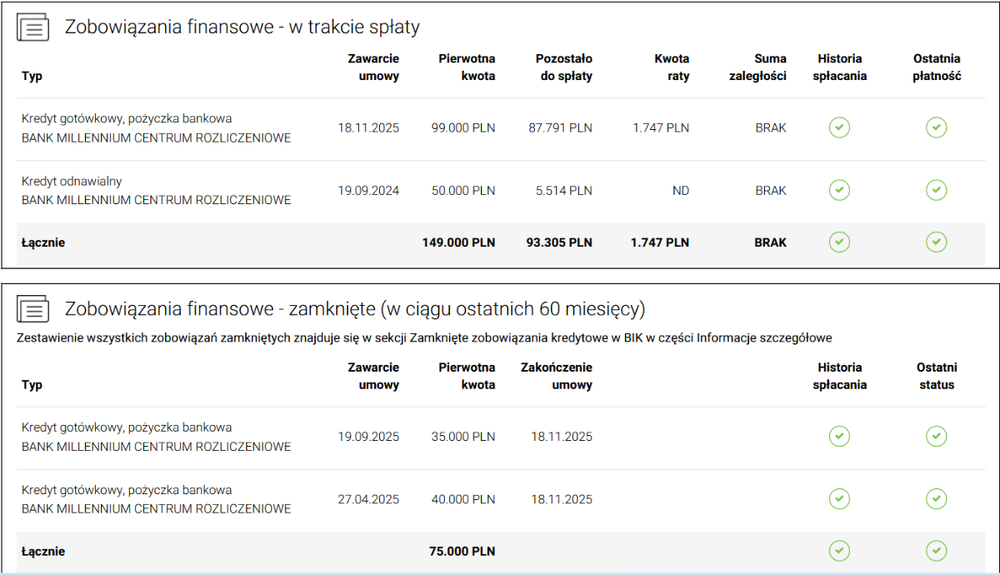Click 'BRAK' arrears value for Kredyt odnawialny

tap(770, 191)
